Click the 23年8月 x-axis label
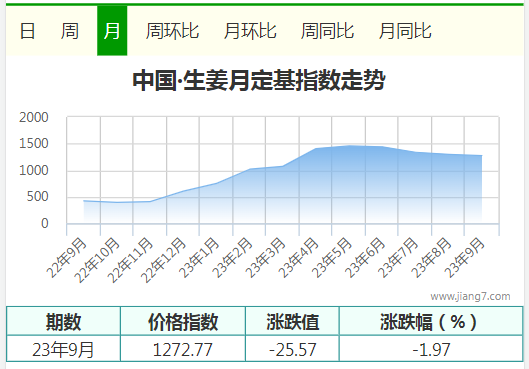The height and width of the screenshot is (369, 529). pos(431,258)
